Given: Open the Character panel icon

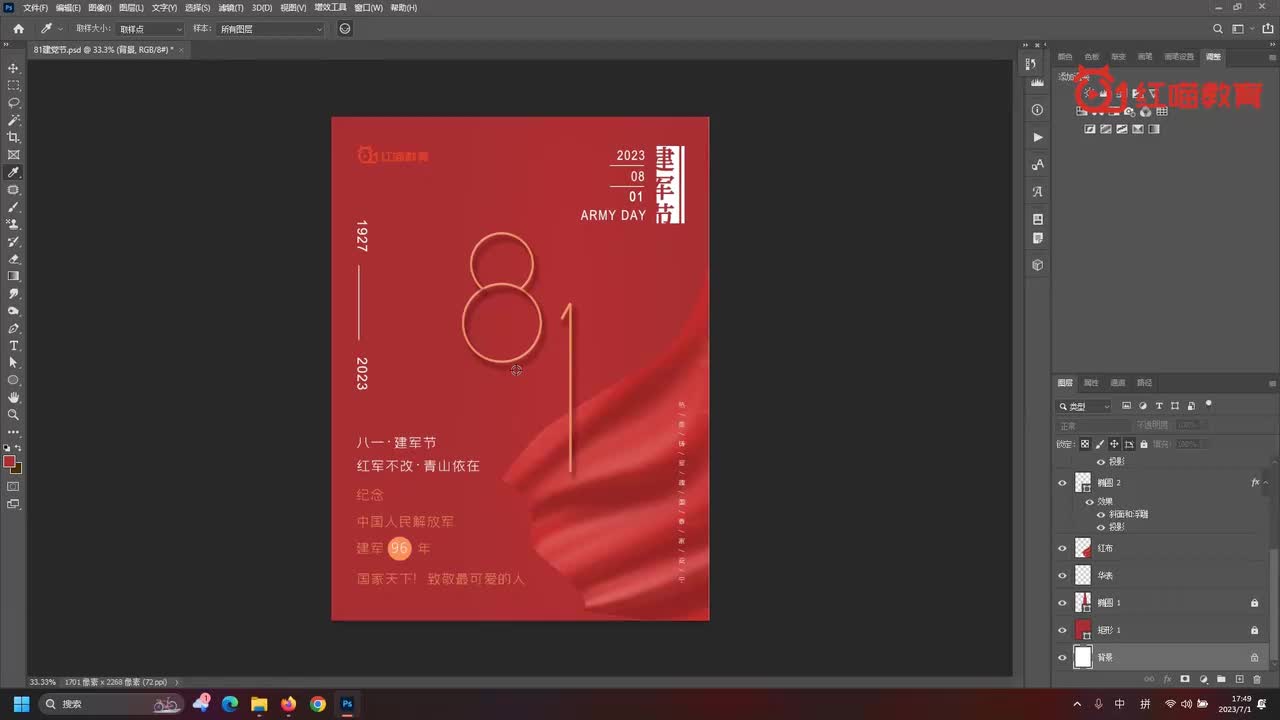Looking at the screenshot, I should click(1037, 164).
